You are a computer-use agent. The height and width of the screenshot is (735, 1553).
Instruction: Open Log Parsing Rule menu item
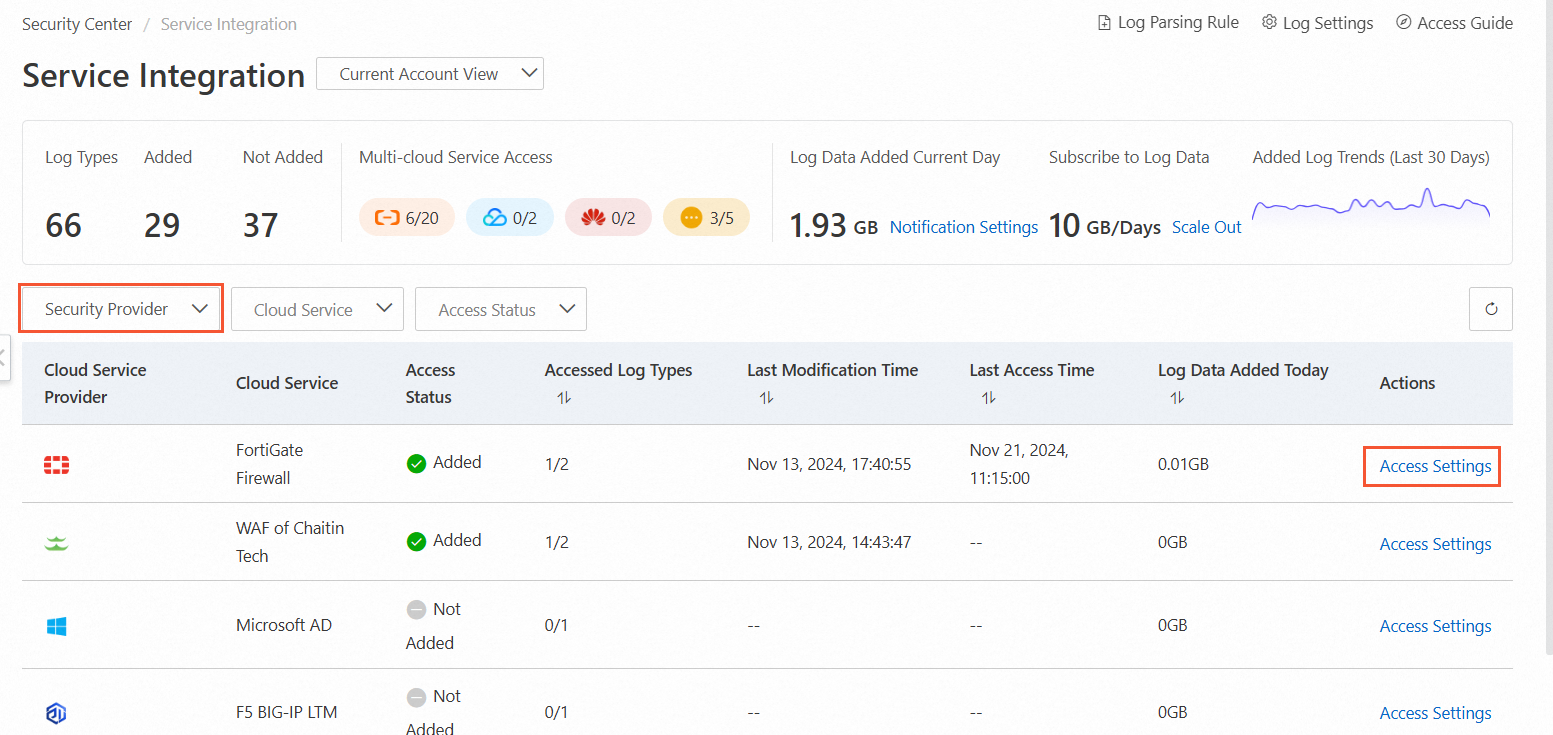1168,23
